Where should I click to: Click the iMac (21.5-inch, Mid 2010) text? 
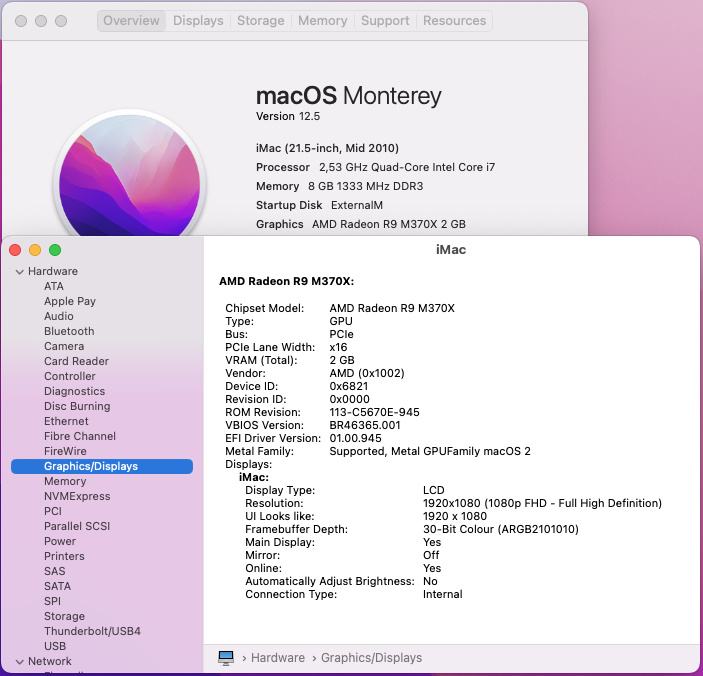[x=327, y=148]
